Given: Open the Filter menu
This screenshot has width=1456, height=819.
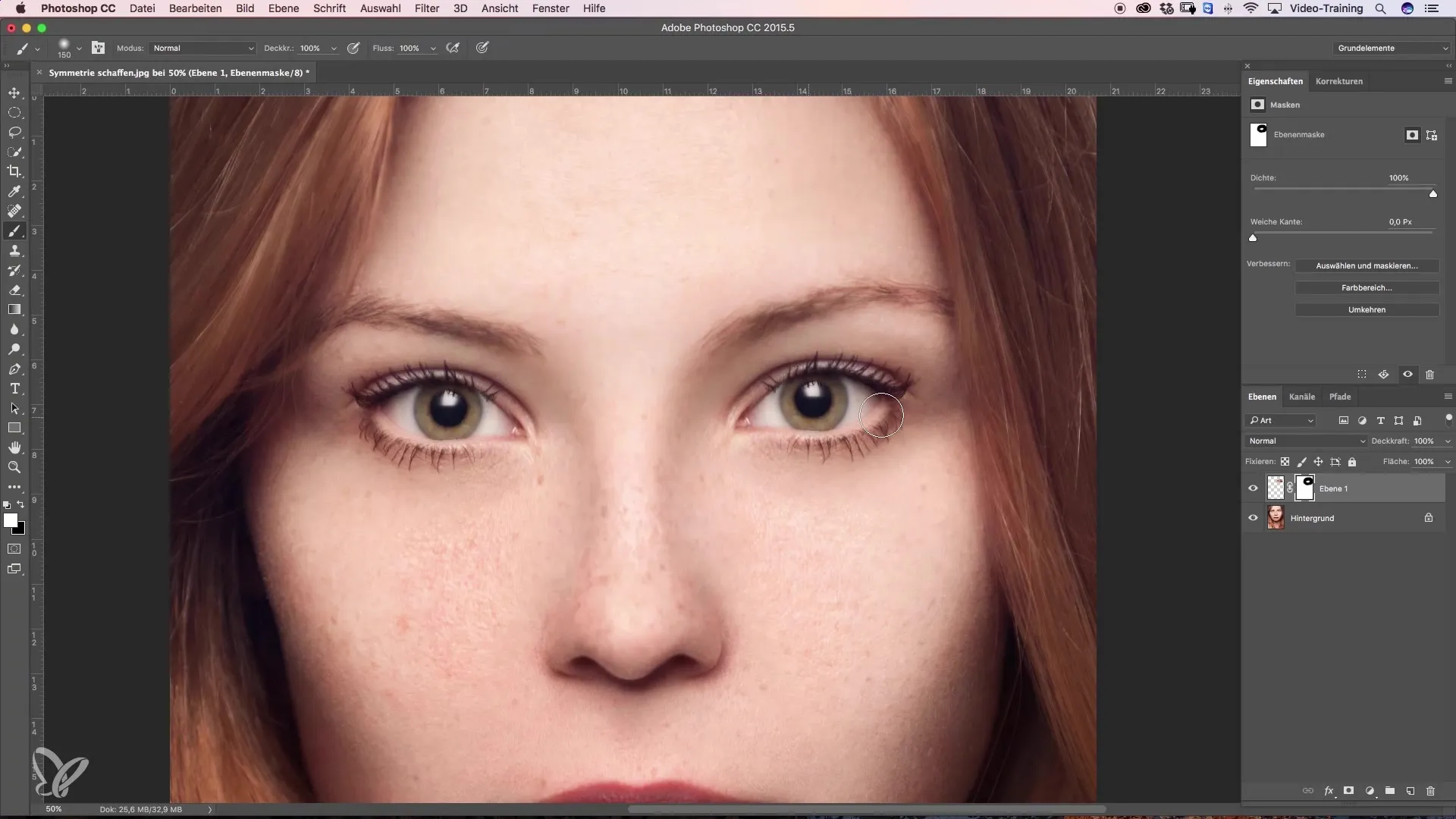Looking at the screenshot, I should tap(427, 8).
